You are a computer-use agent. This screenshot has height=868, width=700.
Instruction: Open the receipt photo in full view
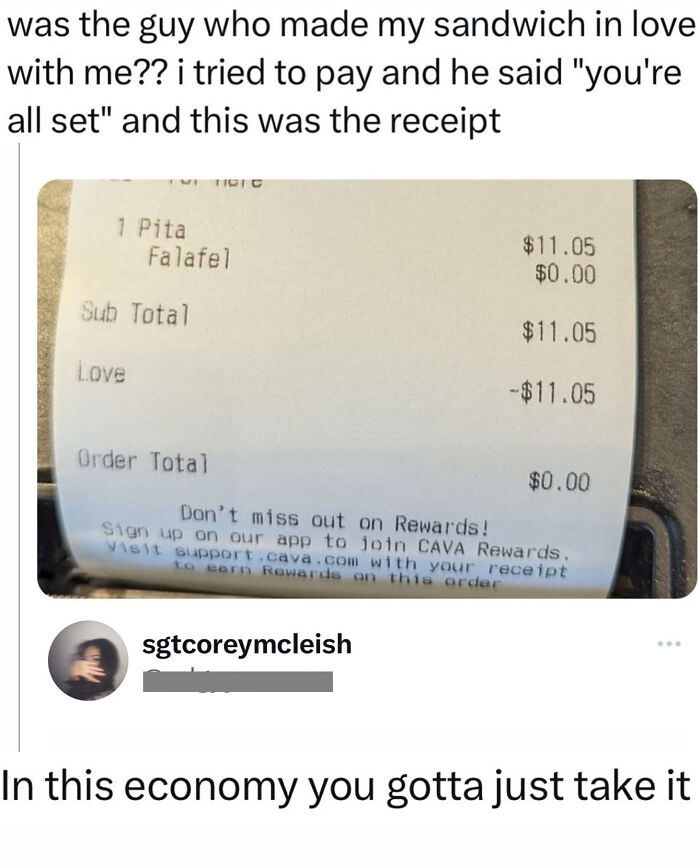click(x=367, y=389)
